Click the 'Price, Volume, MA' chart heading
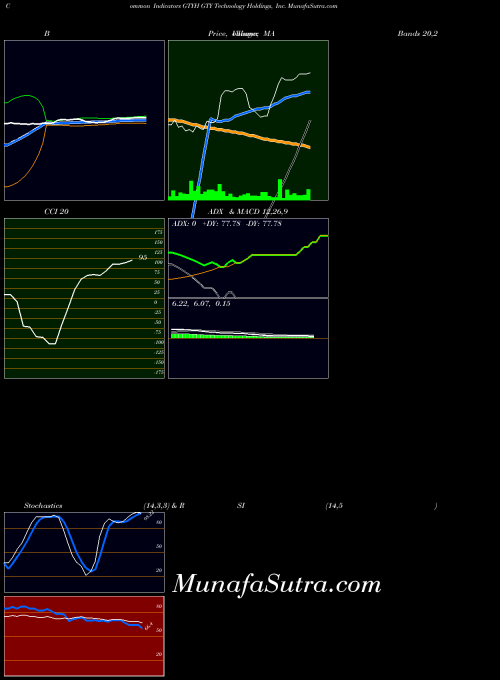The width and height of the screenshot is (500, 680). pyautogui.click(x=241, y=33)
